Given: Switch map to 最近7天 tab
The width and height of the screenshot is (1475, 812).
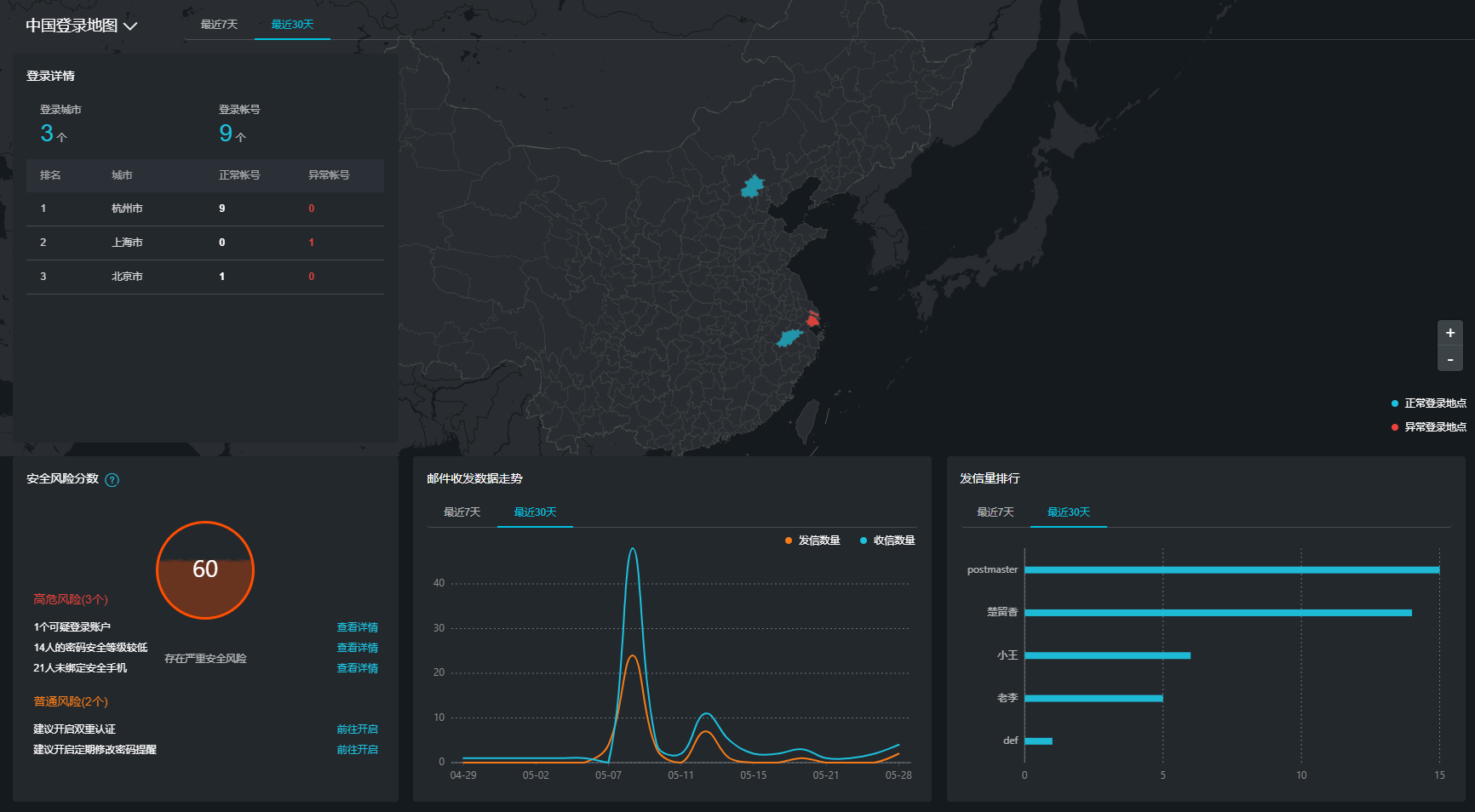Looking at the screenshot, I should 219,25.
